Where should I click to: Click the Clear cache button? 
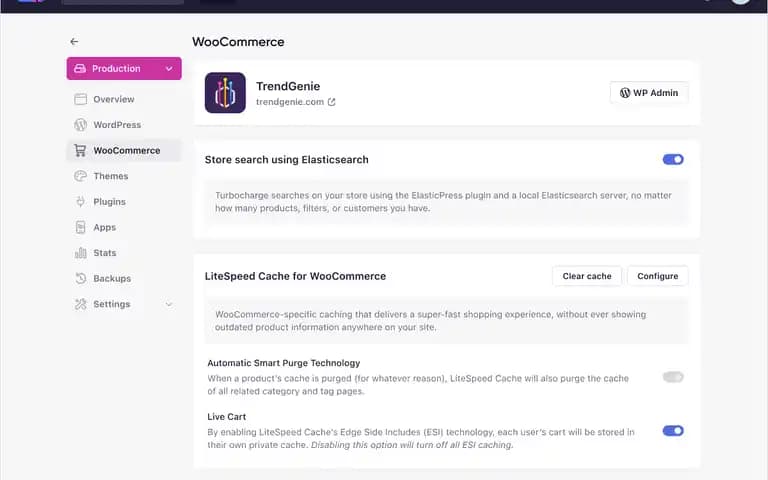pos(587,276)
